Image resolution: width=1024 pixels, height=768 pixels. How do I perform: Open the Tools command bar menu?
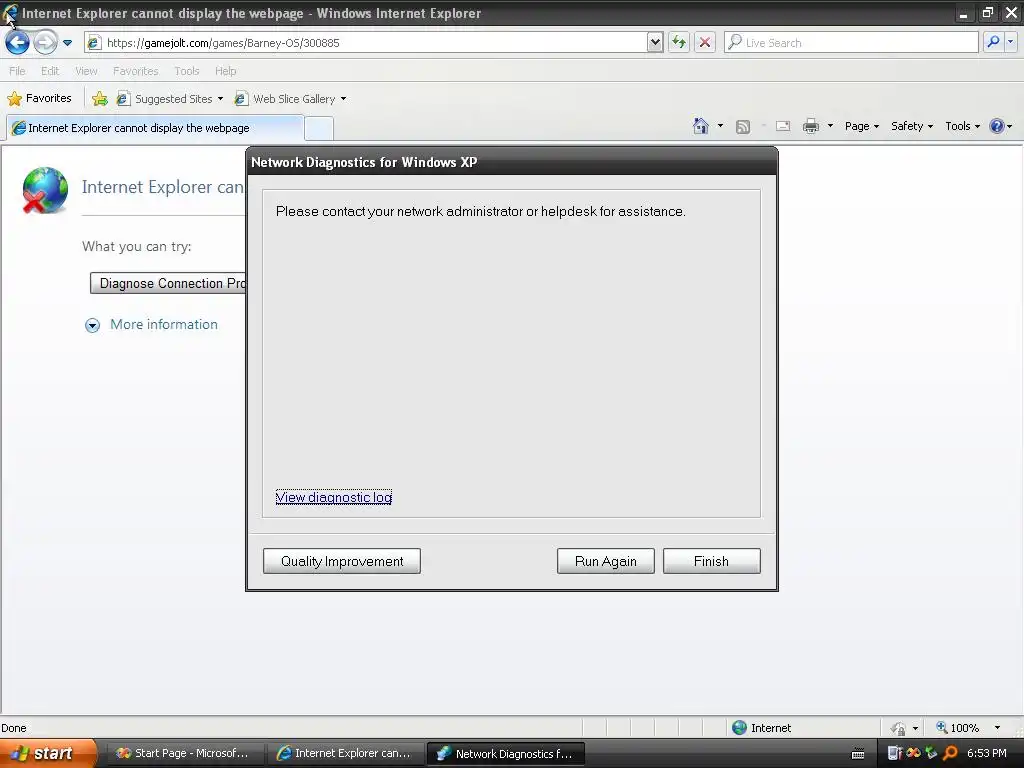(962, 126)
